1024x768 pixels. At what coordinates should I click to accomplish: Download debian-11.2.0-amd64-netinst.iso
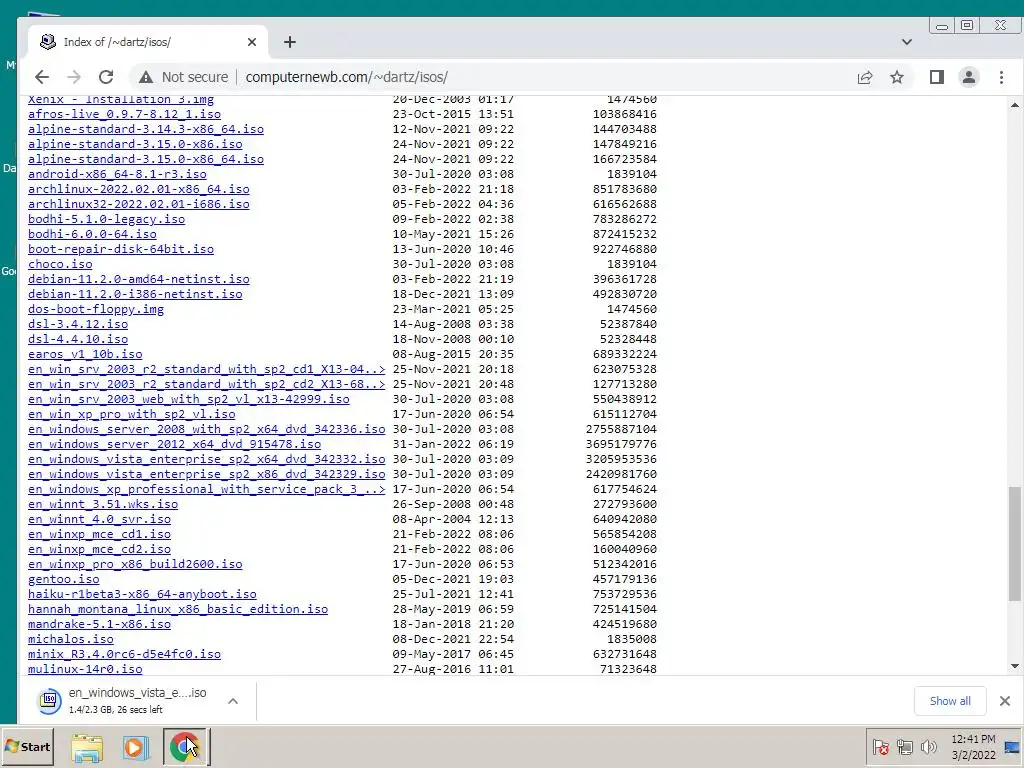[x=138, y=280]
